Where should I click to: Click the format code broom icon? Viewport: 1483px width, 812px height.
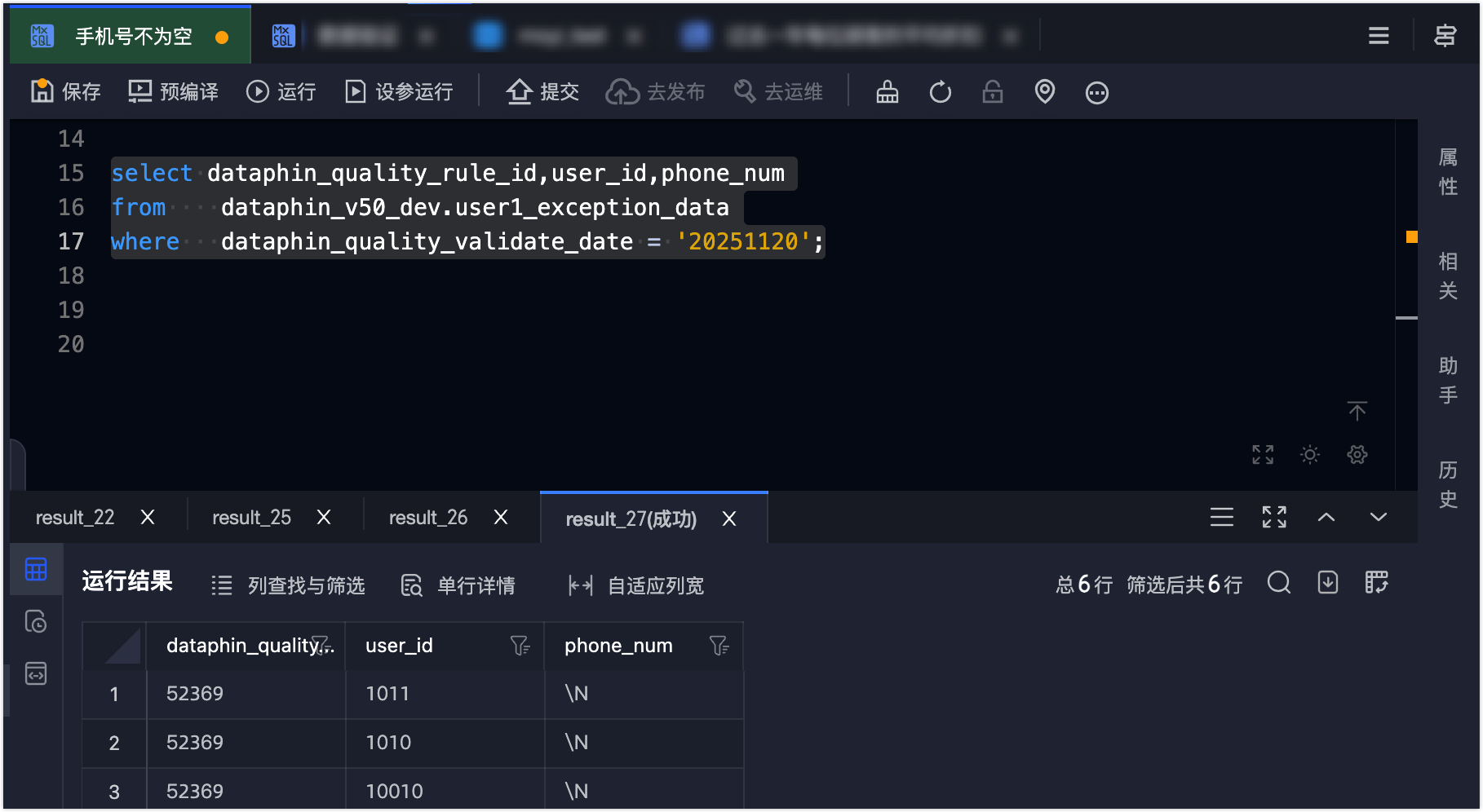coord(888,92)
